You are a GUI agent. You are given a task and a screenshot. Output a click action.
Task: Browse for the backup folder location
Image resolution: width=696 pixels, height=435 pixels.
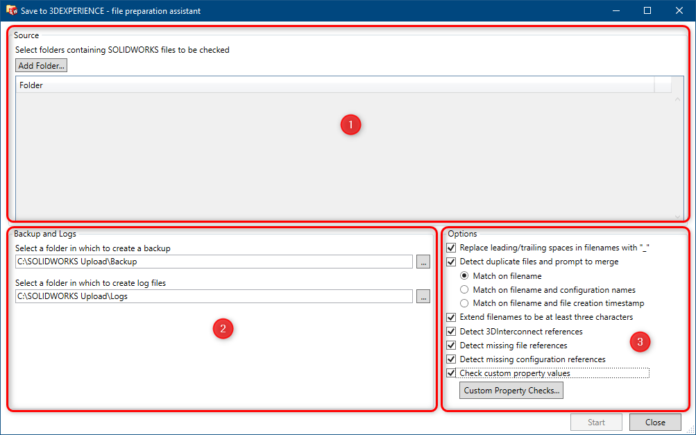coord(423,262)
